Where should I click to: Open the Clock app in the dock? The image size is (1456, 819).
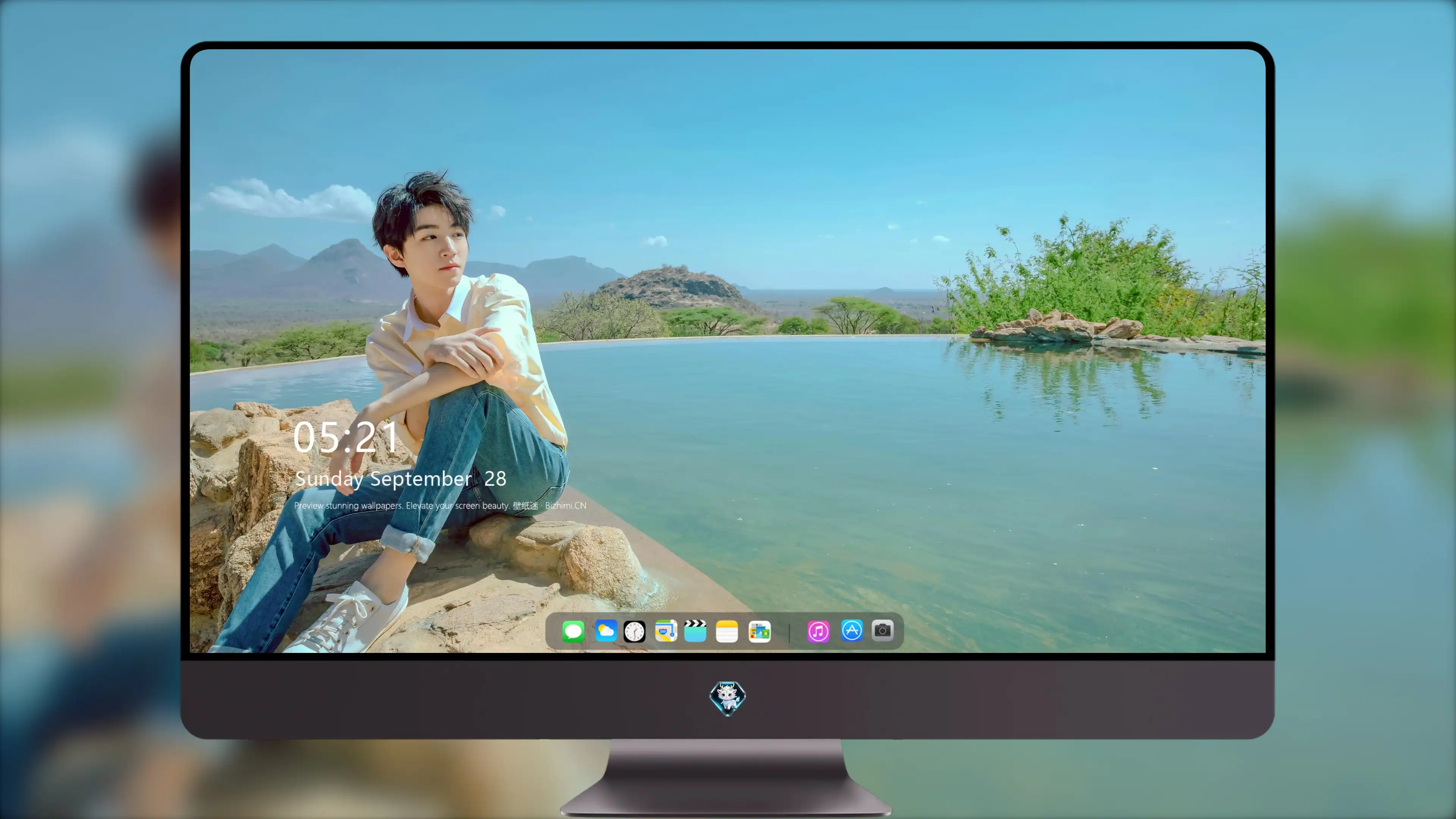pyautogui.click(x=634, y=631)
